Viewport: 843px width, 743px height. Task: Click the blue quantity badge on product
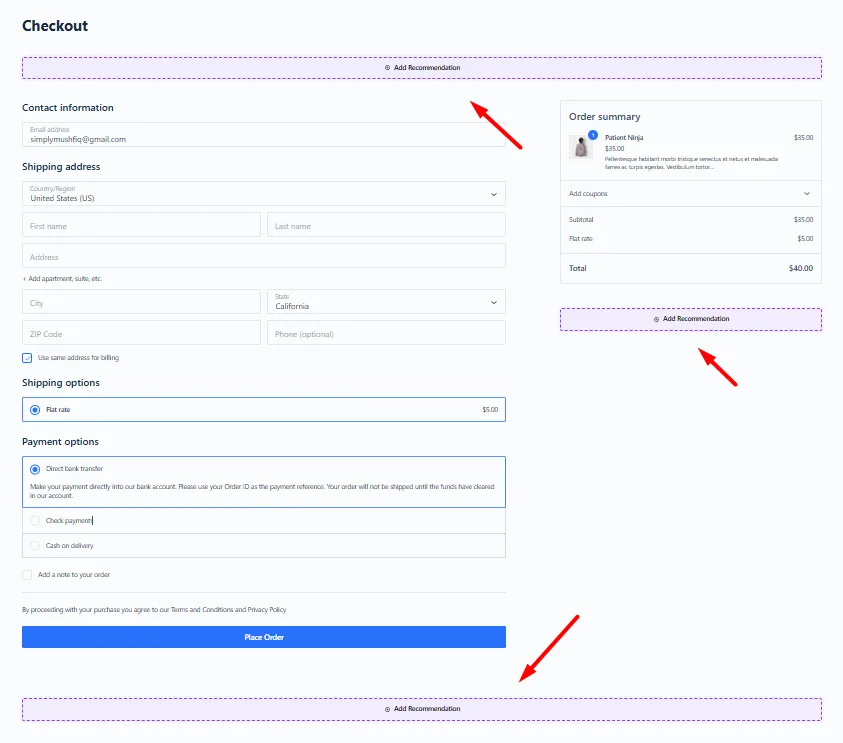click(593, 135)
